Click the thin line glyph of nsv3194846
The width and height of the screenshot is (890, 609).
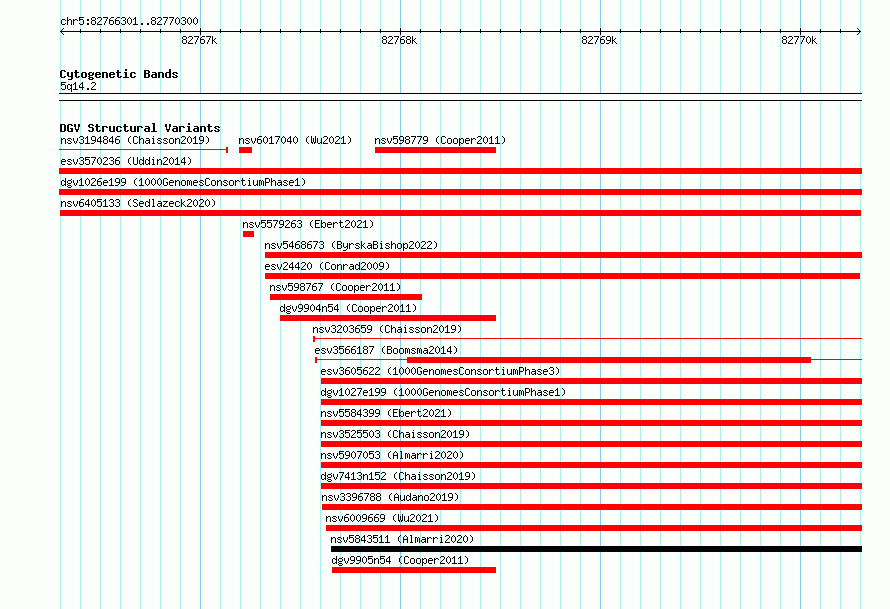[x=144, y=150]
